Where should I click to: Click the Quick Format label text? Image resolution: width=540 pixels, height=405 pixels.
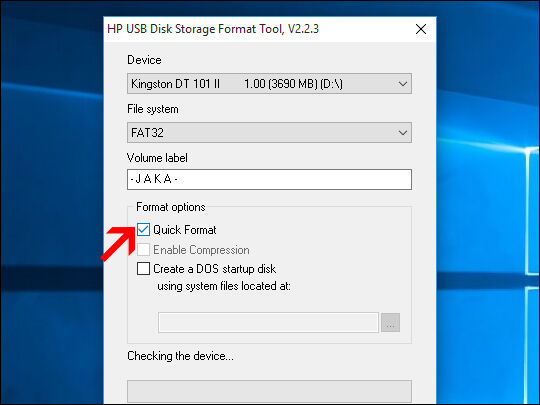[185, 230]
